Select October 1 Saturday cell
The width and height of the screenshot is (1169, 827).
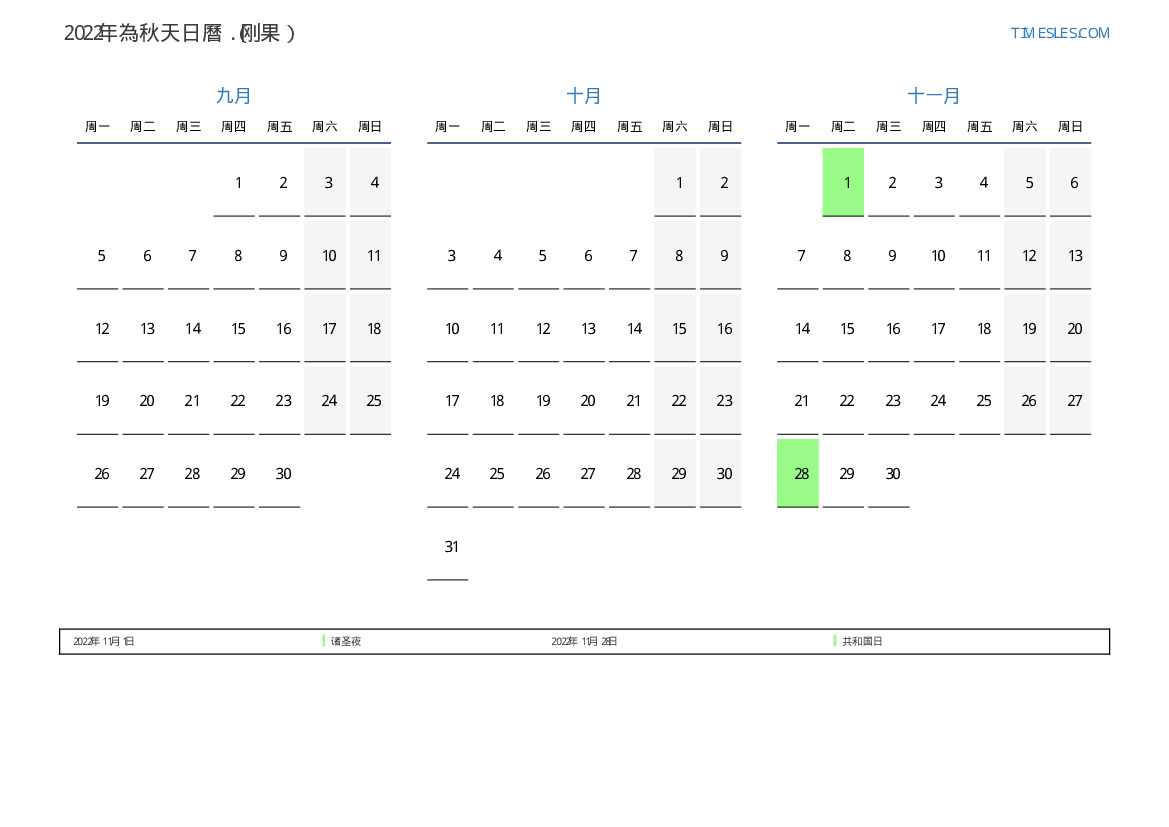coord(679,183)
